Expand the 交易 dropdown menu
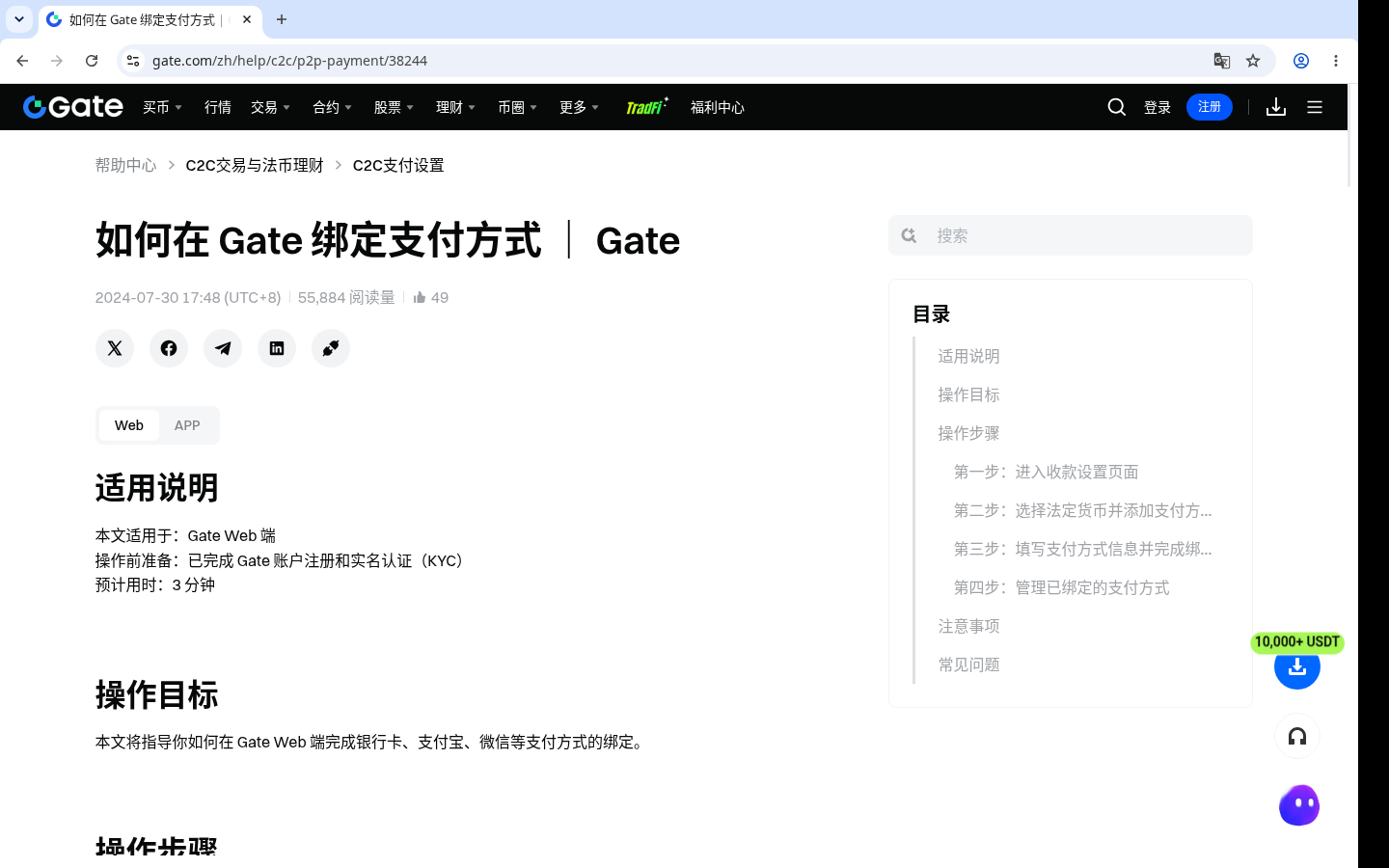The width and height of the screenshot is (1389, 868). coord(271,107)
